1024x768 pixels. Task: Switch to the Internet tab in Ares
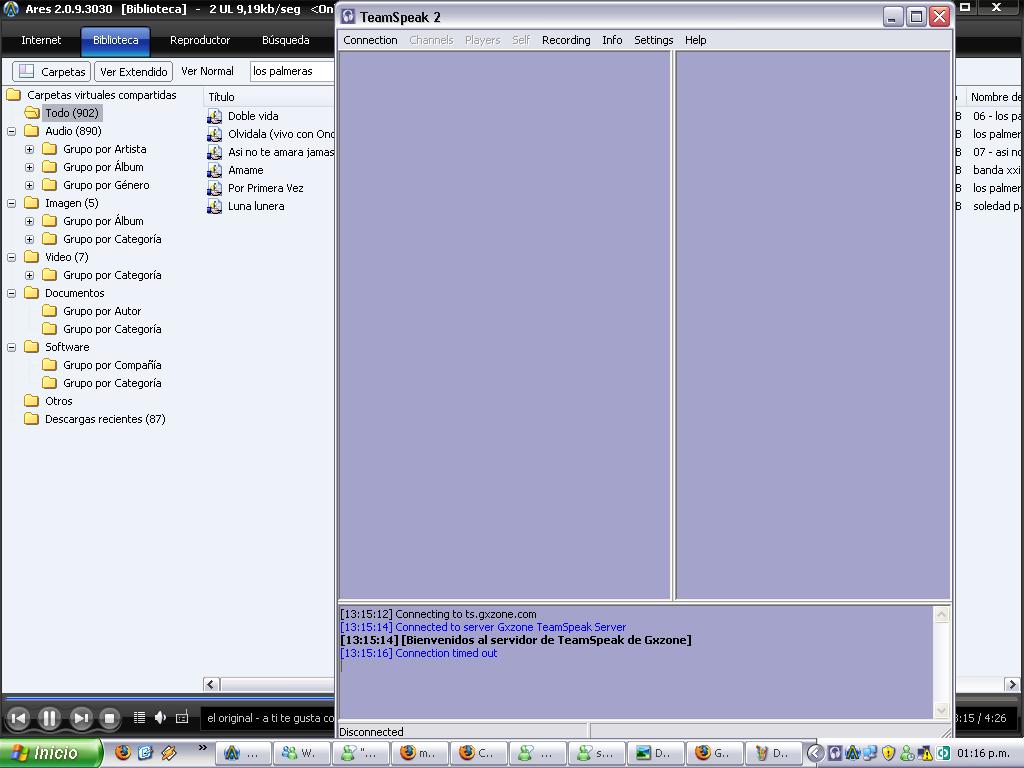pos(41,40)
